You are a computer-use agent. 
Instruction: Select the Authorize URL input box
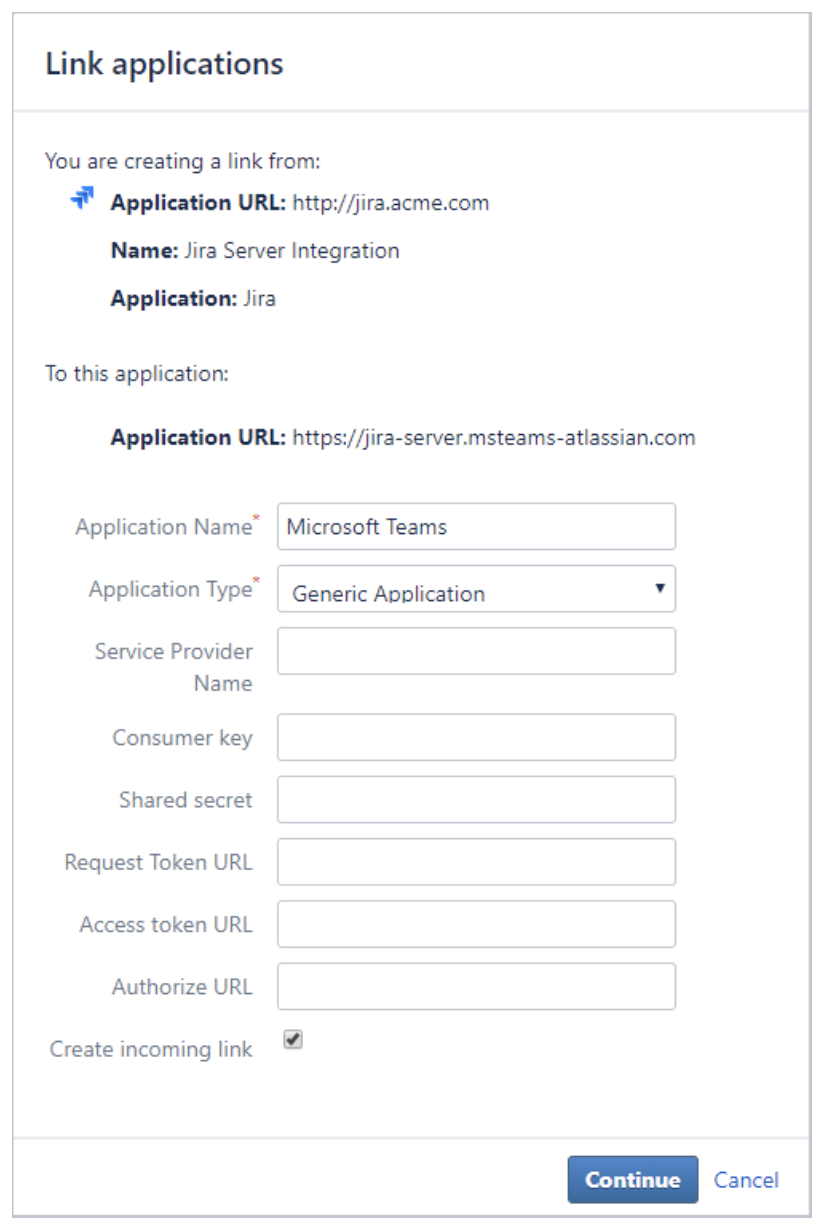click(x=476, y=987)
